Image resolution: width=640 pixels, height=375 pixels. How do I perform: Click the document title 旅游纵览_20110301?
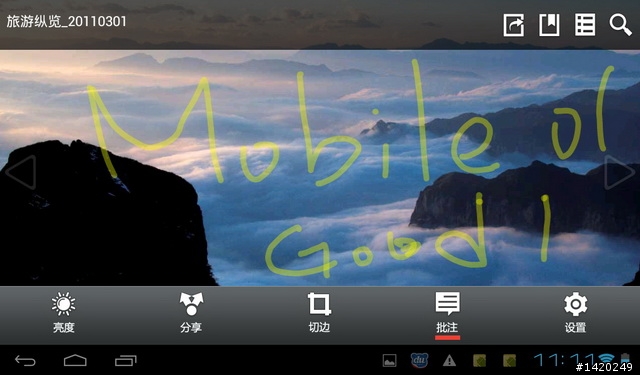[66, 22]
